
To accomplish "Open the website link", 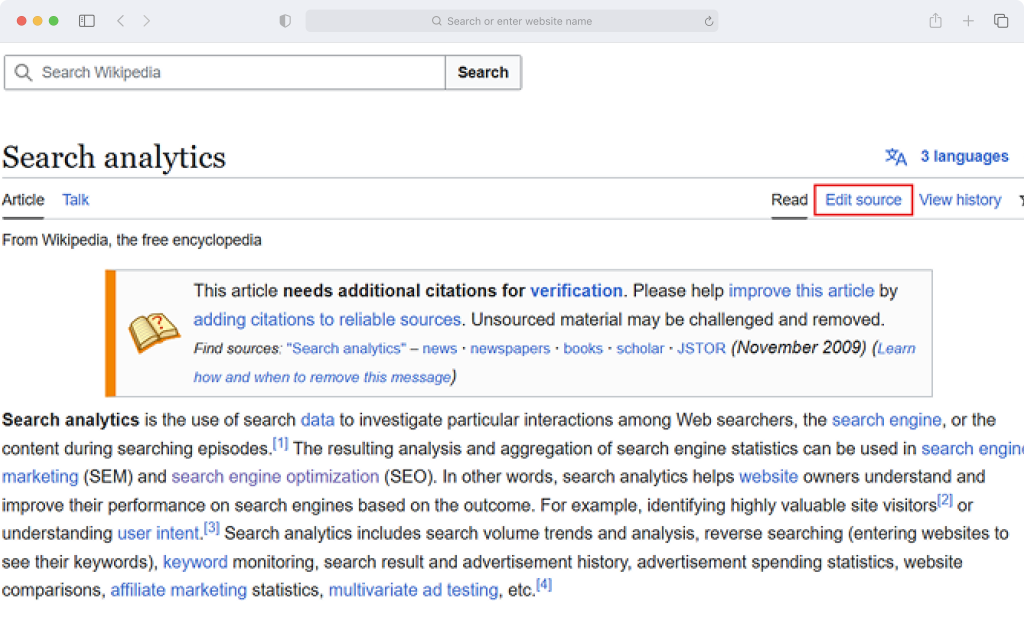I will [x=768, y=477].
